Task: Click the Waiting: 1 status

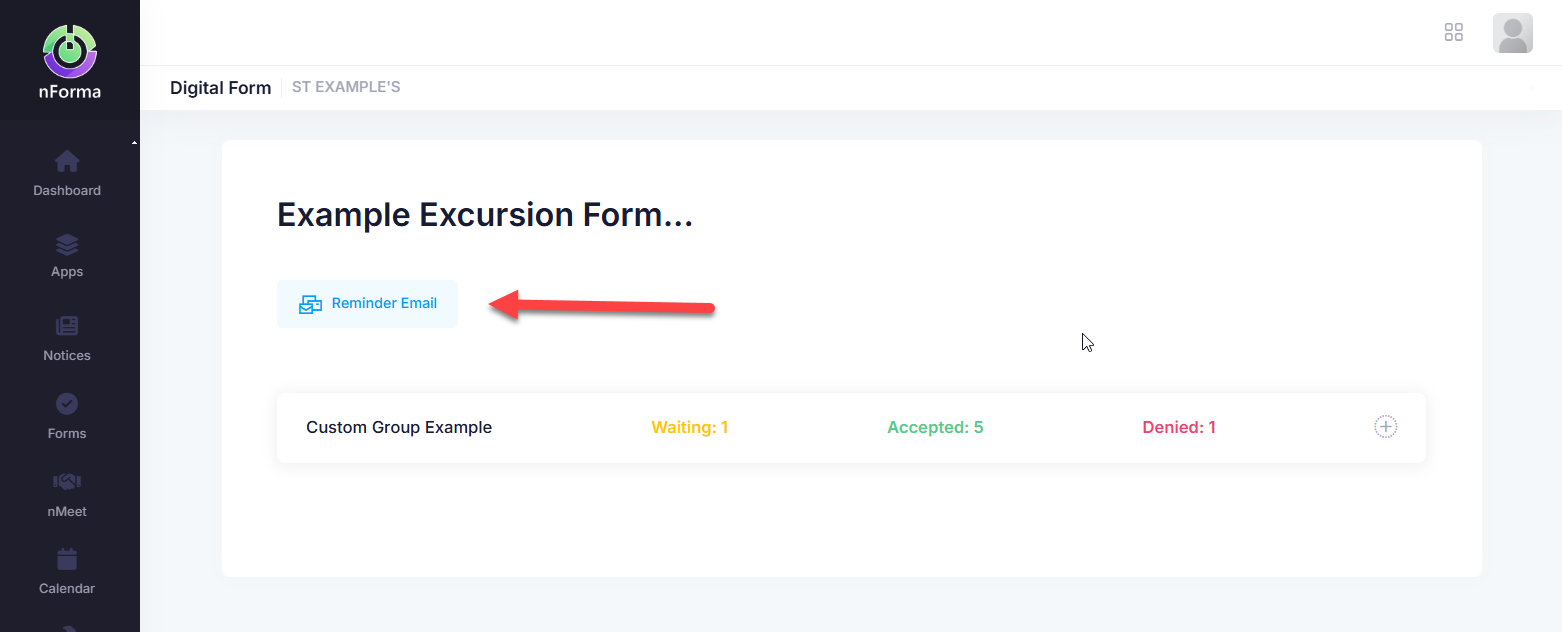Action: 690,427
